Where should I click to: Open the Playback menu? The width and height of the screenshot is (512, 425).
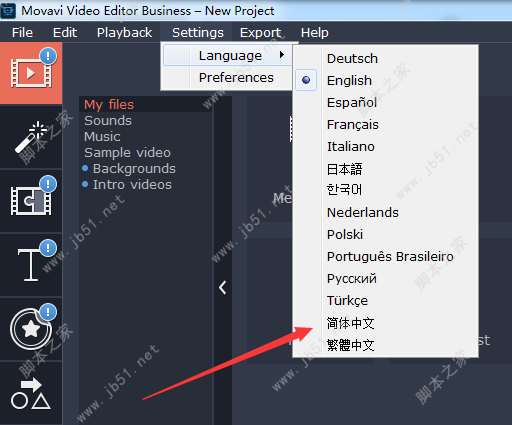coord(124,33)
